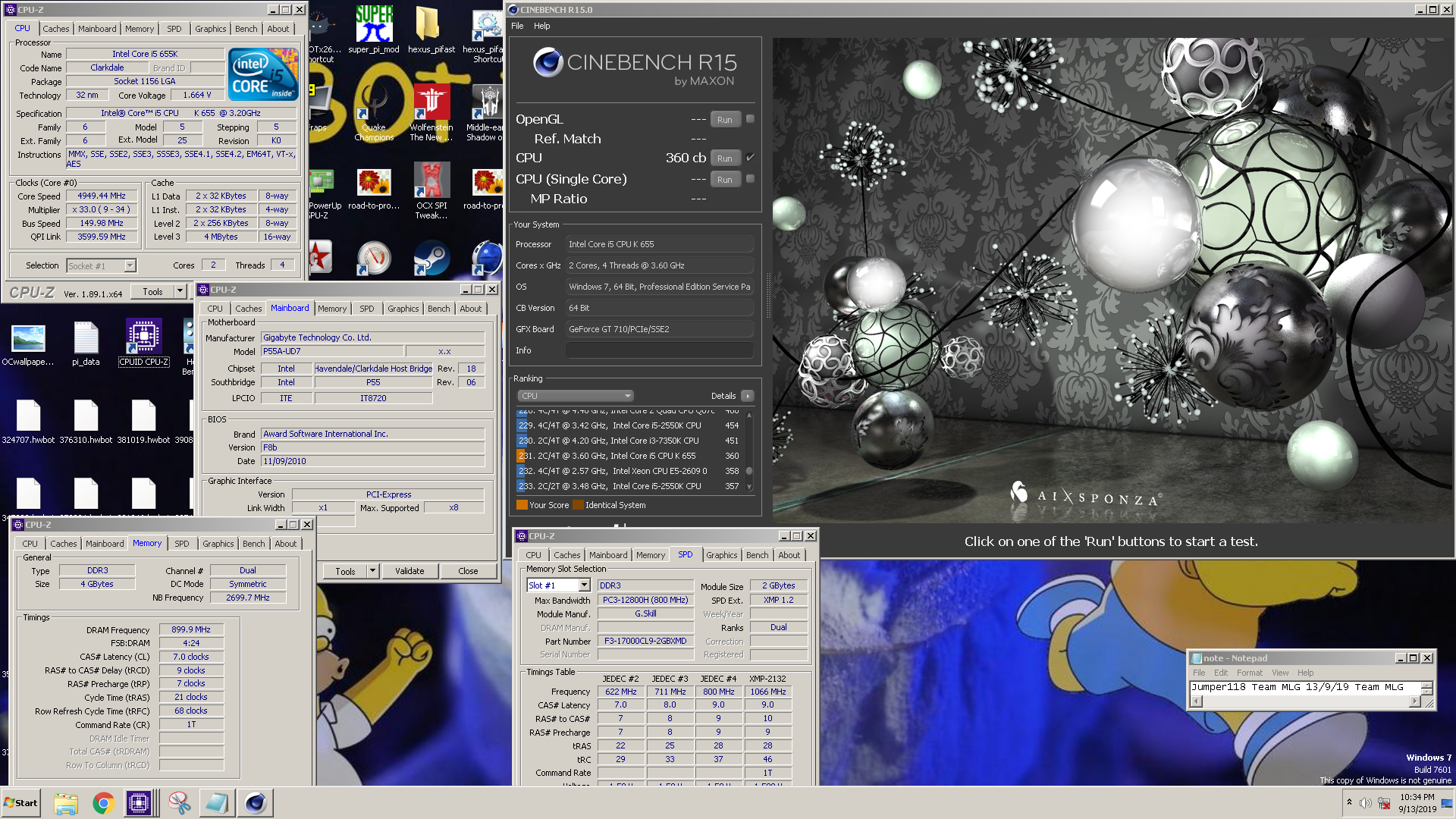Open the Quake Champions desktop shortcut

tap(374, 112)
